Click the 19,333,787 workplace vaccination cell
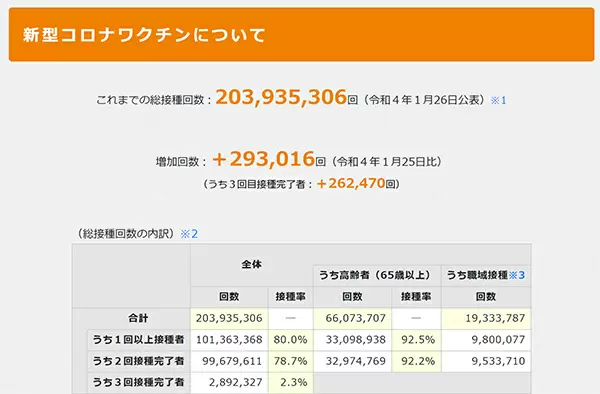The width and height of the screenshot is (600, 394). click(x=486, y=318)
